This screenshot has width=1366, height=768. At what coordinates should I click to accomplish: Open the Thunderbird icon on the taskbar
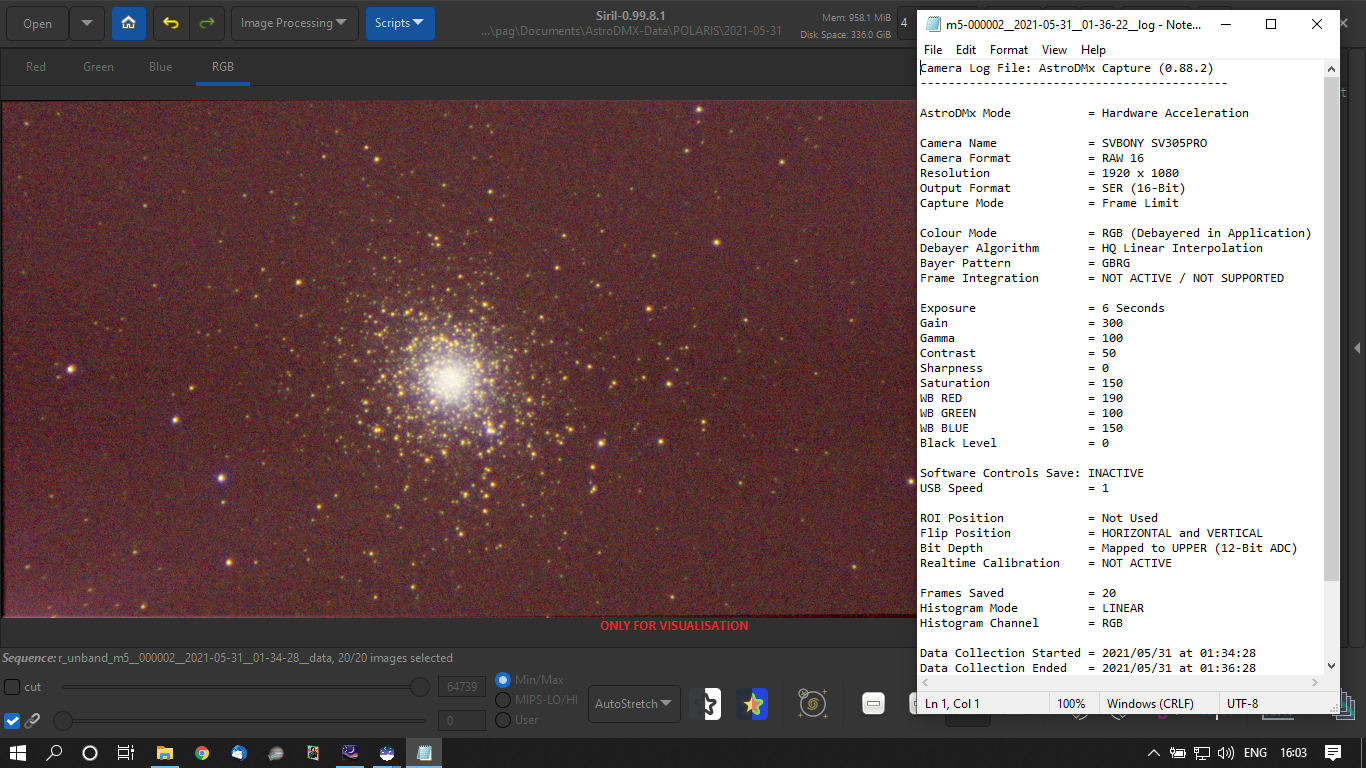coord(239,753)
